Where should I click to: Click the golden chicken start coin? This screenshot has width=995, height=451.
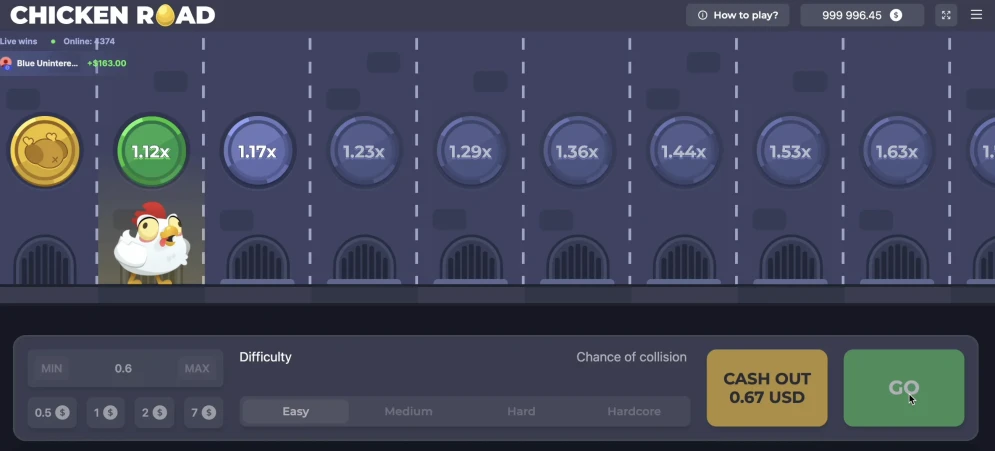45,152
